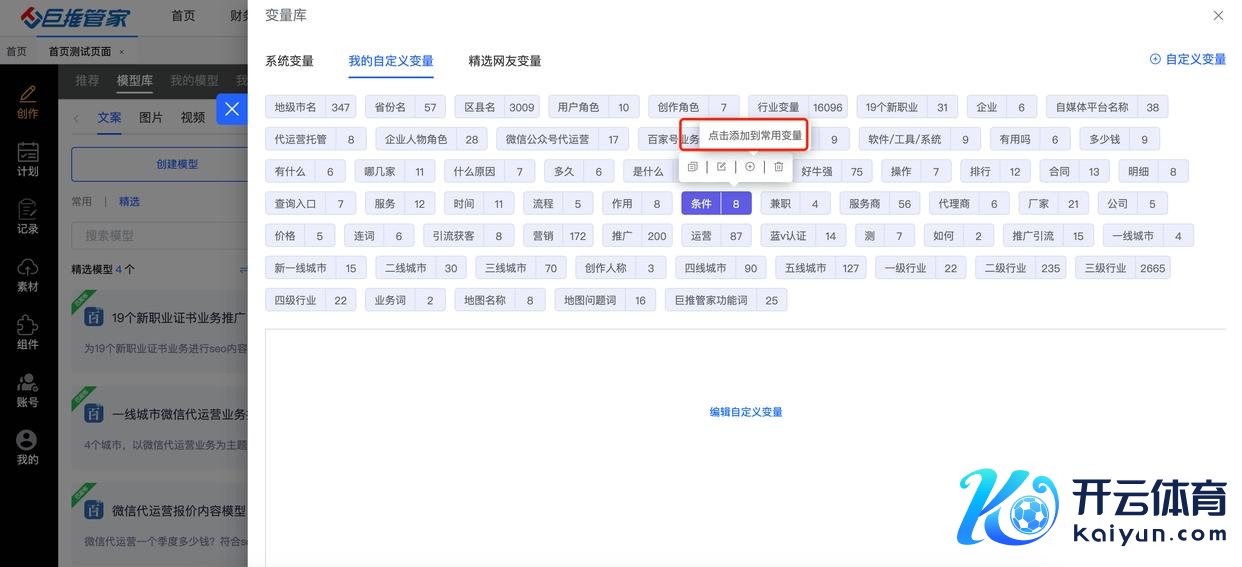
Task: Open 账号 account icon in sidebar
Action: (x=27, y=390)
